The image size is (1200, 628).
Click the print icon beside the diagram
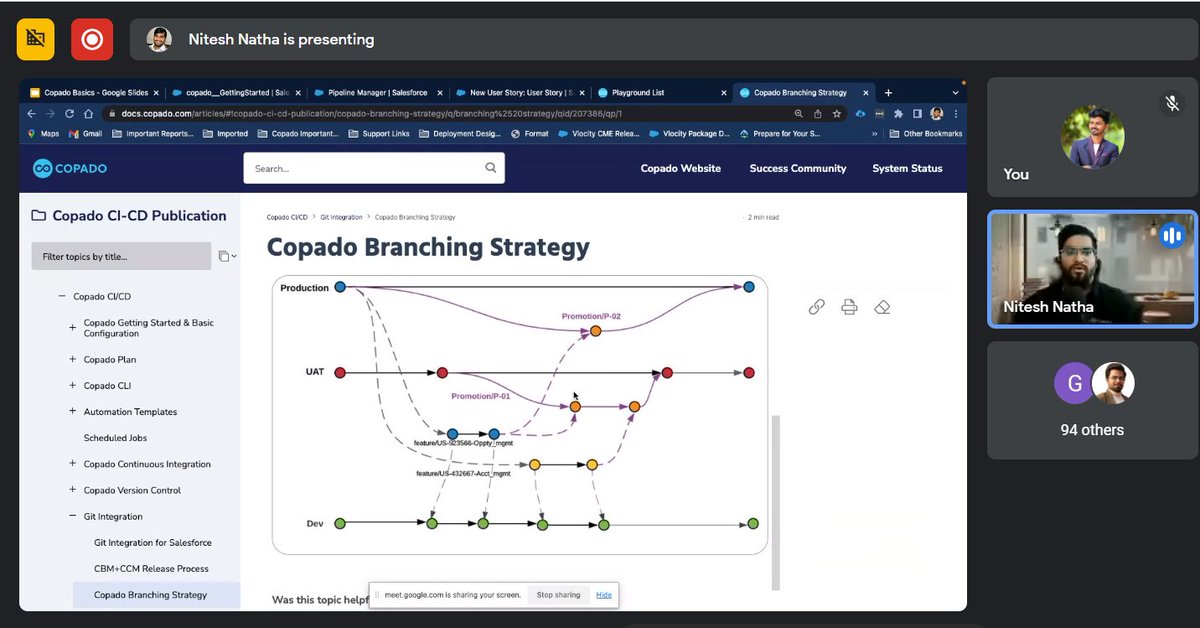pos(849,307)
